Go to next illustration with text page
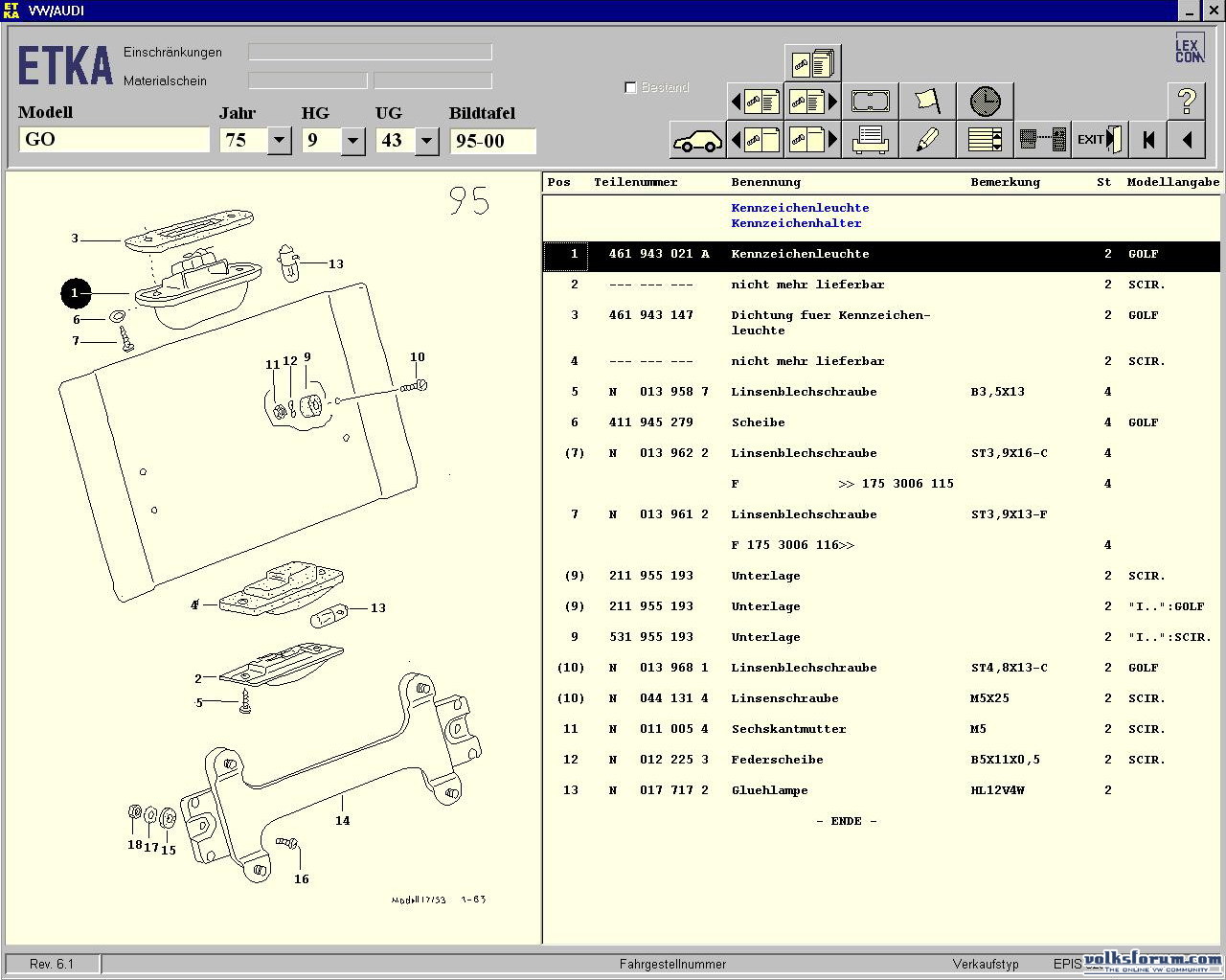 812,101
